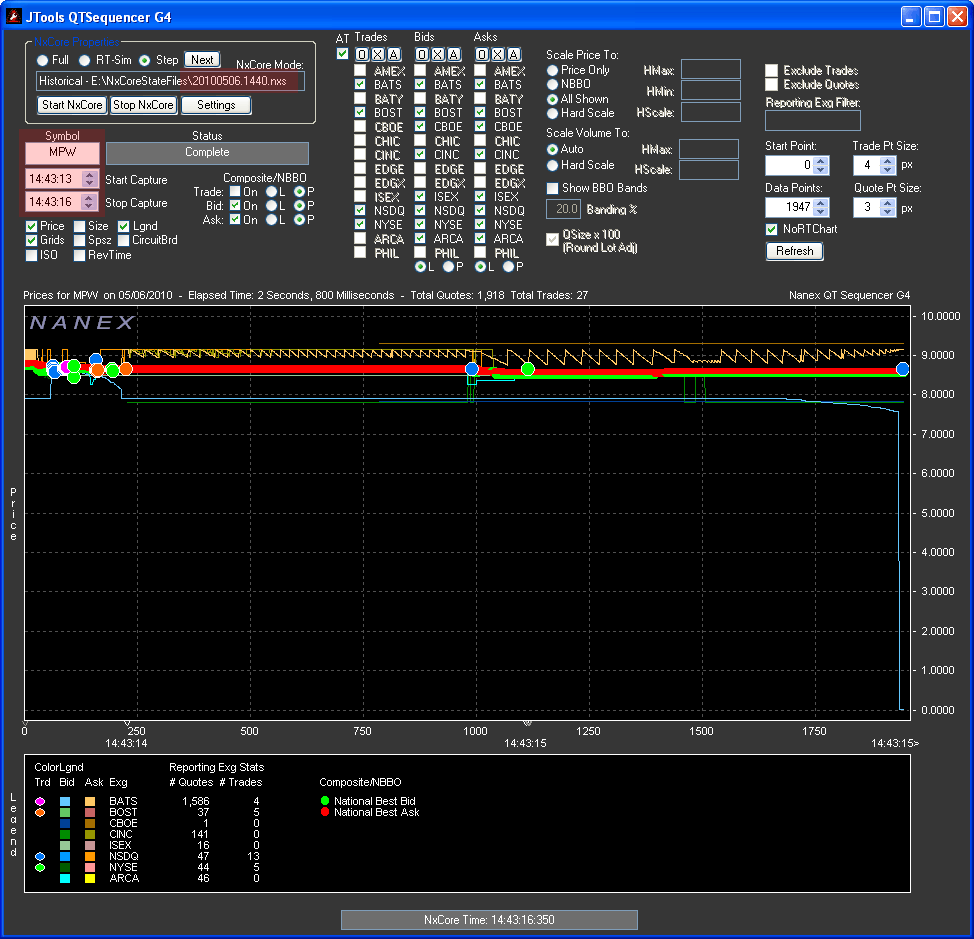Click the NxCore Time status bar
The image size is (974, 939).
pos(489,920)
